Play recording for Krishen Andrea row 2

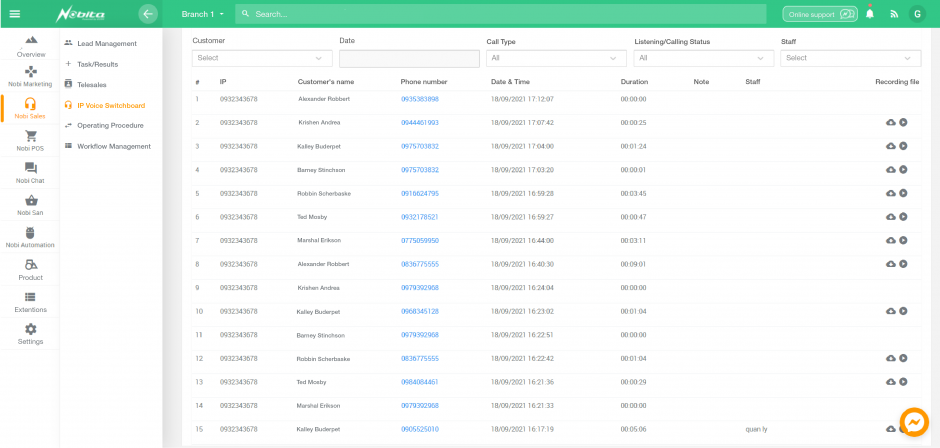903,122
